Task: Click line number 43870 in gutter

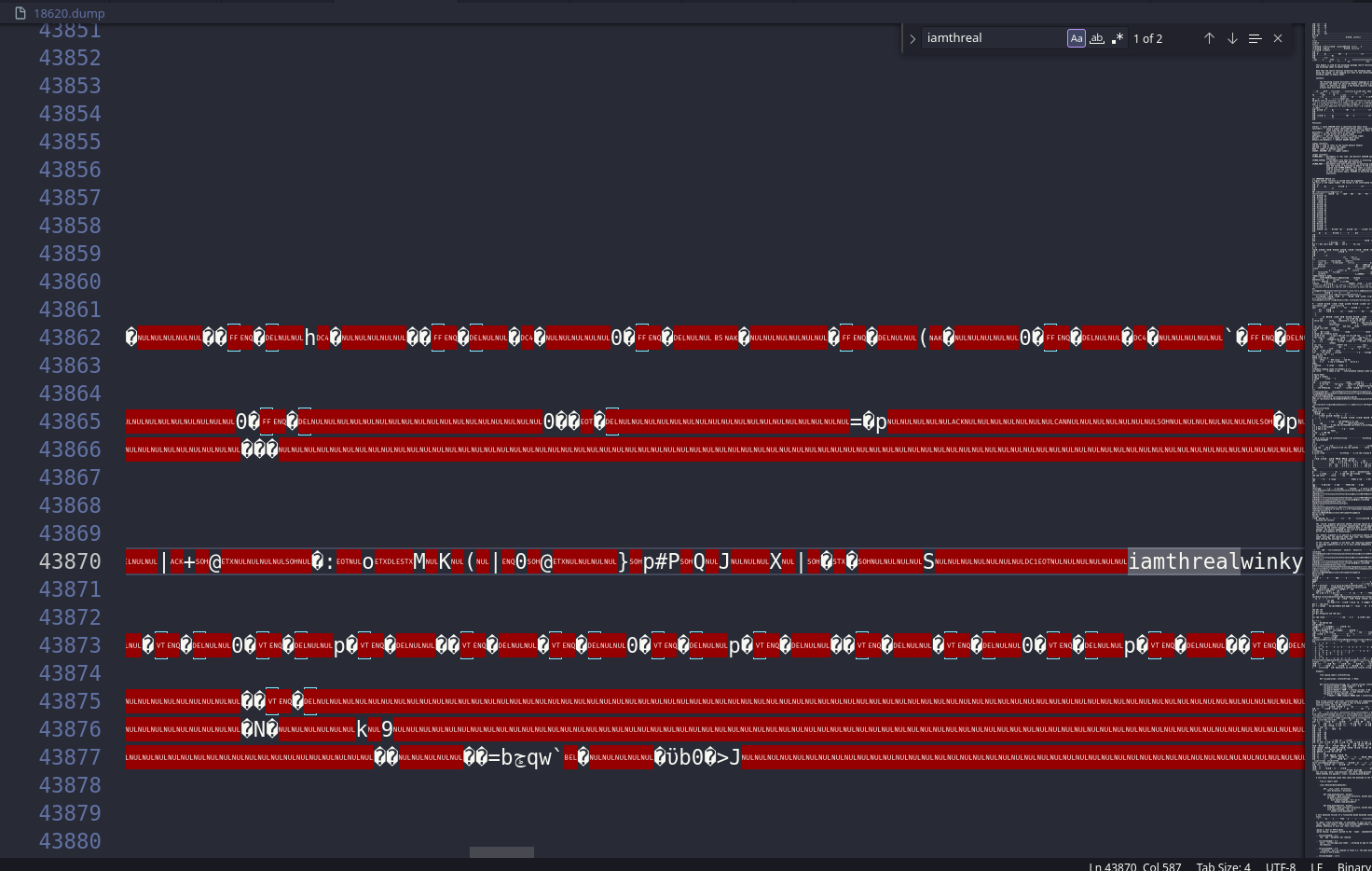Action: pos(70,561)
